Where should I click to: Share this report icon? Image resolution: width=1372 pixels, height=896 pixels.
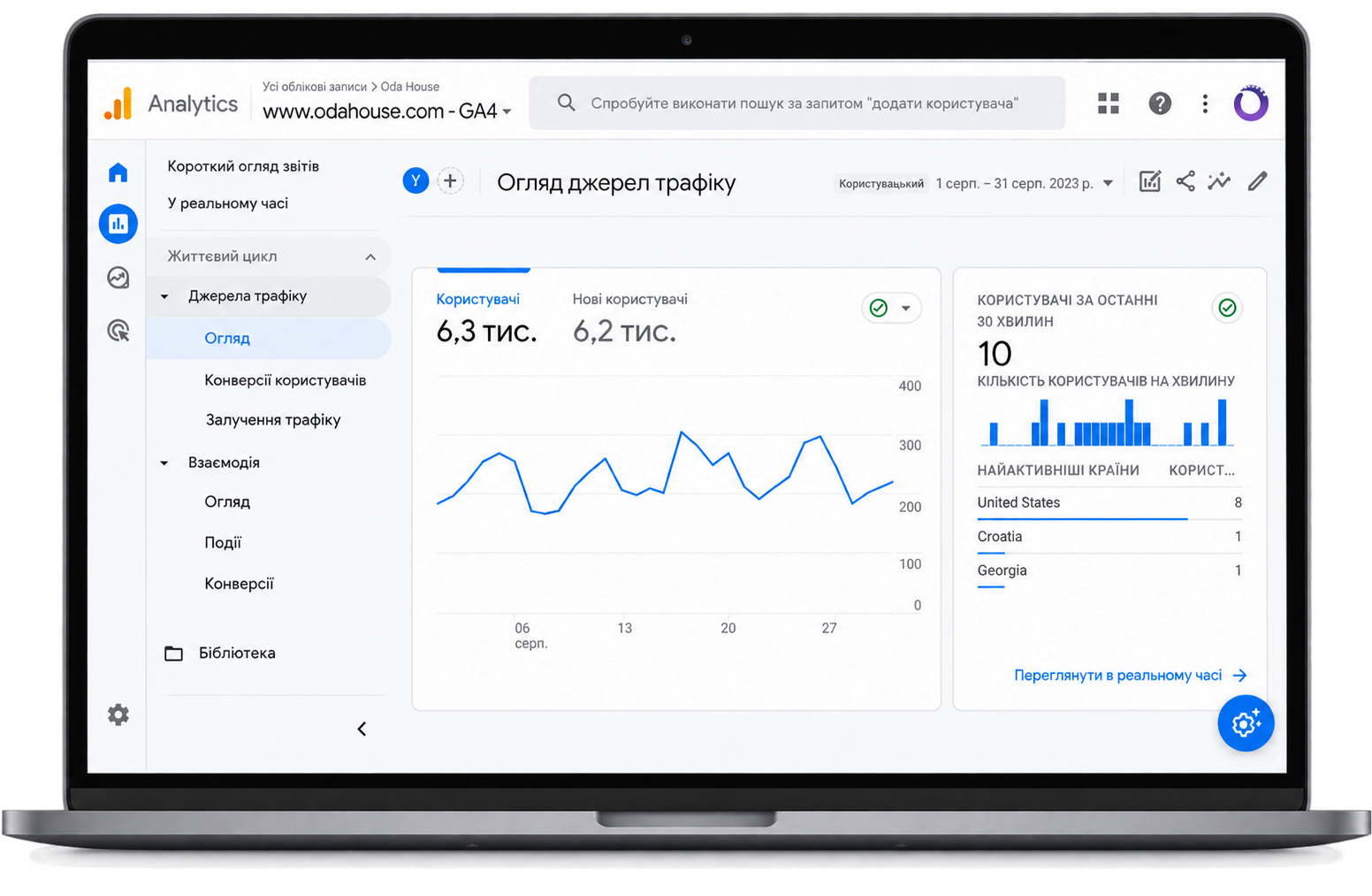tap(1185, 181)
